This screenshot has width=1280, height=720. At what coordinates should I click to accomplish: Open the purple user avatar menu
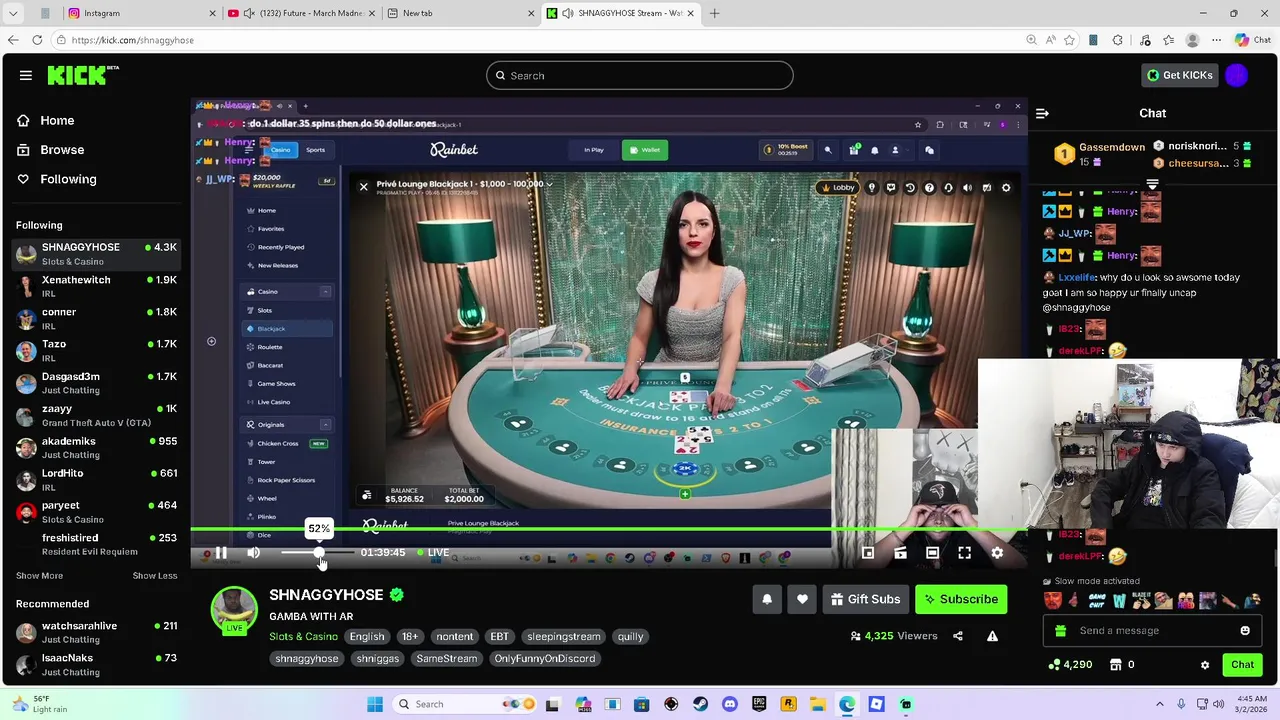click(x=1237, y=75)
